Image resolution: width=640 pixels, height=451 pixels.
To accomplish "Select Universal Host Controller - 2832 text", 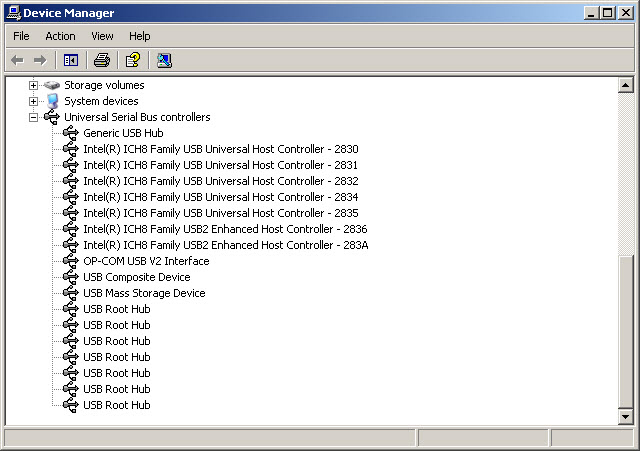I will (x=221, y=181).
